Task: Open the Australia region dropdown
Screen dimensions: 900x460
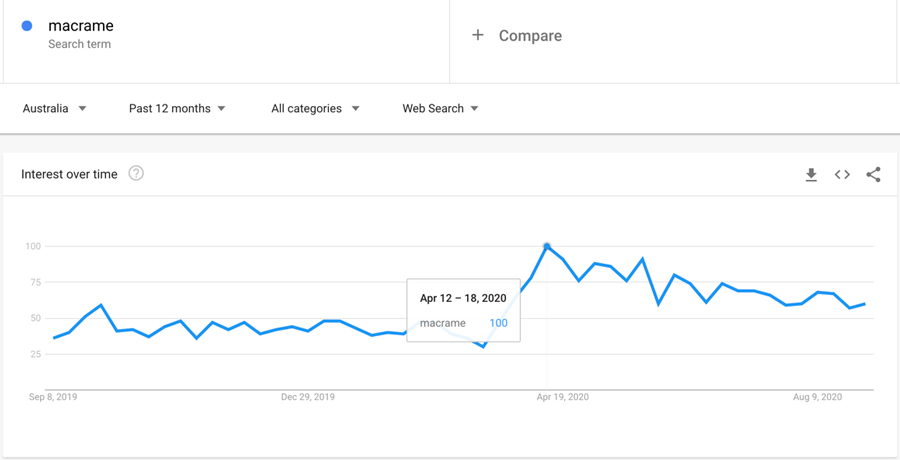Action: [x=55, y=108]
